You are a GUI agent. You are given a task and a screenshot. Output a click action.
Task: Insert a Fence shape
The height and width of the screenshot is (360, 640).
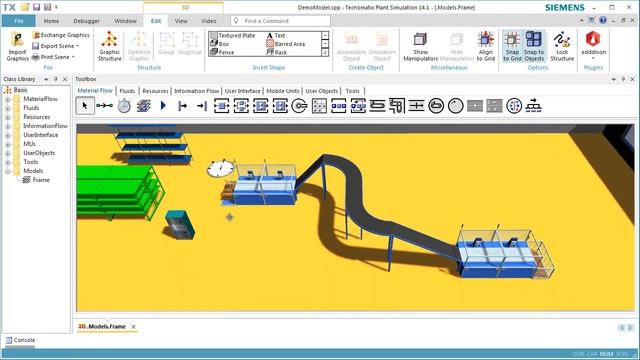click(222, 52)
